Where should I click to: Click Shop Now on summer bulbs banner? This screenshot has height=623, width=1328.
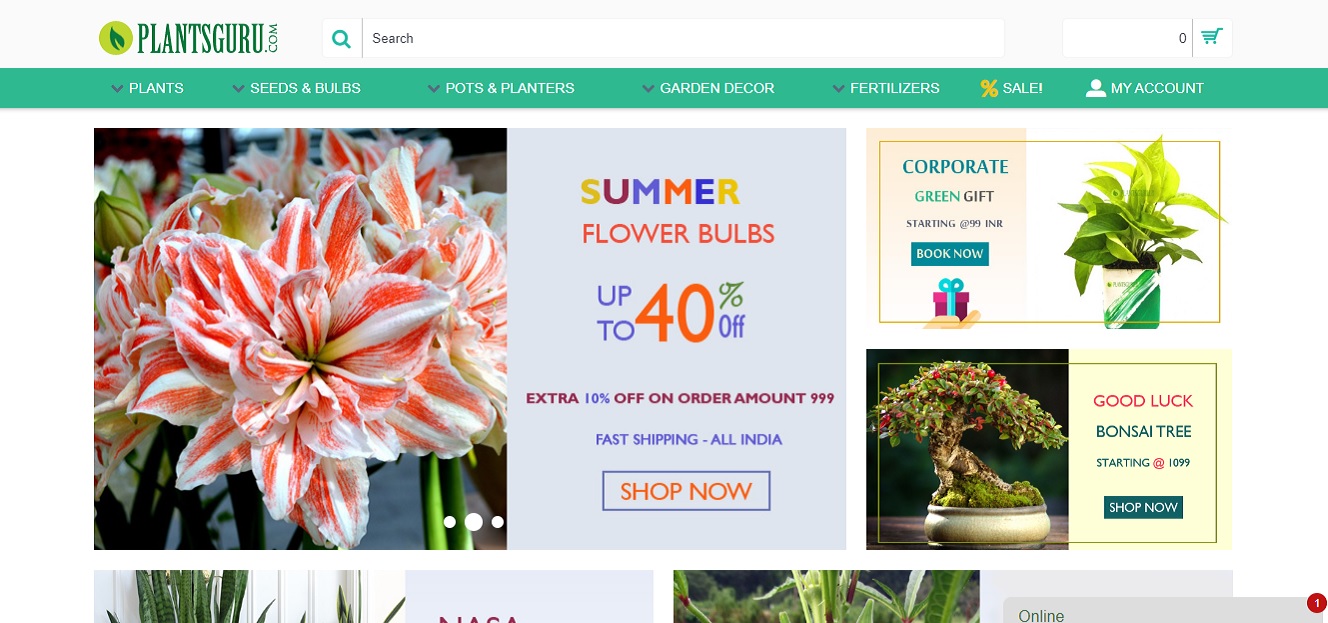pos(686,491)
